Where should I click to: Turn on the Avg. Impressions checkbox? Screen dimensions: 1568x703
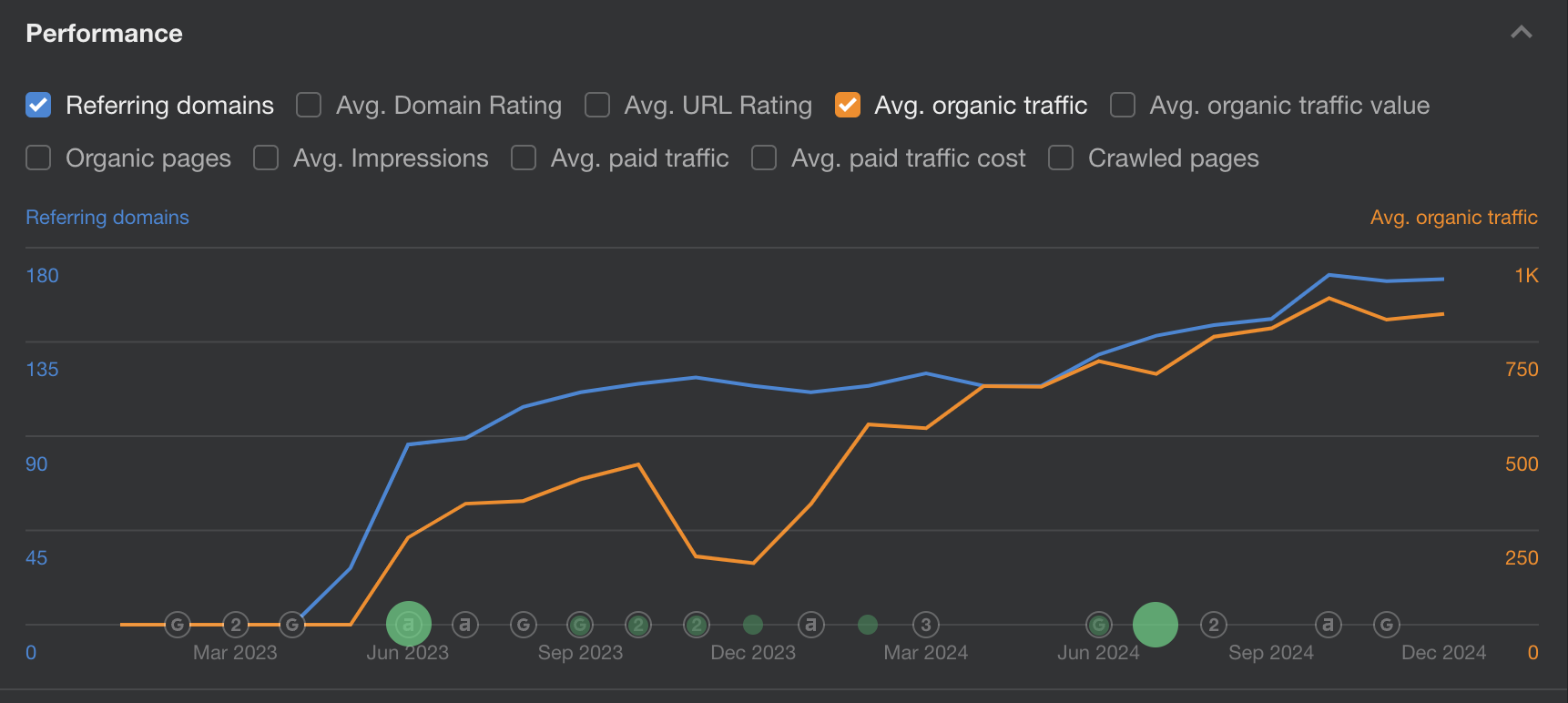tap(266, 158)
